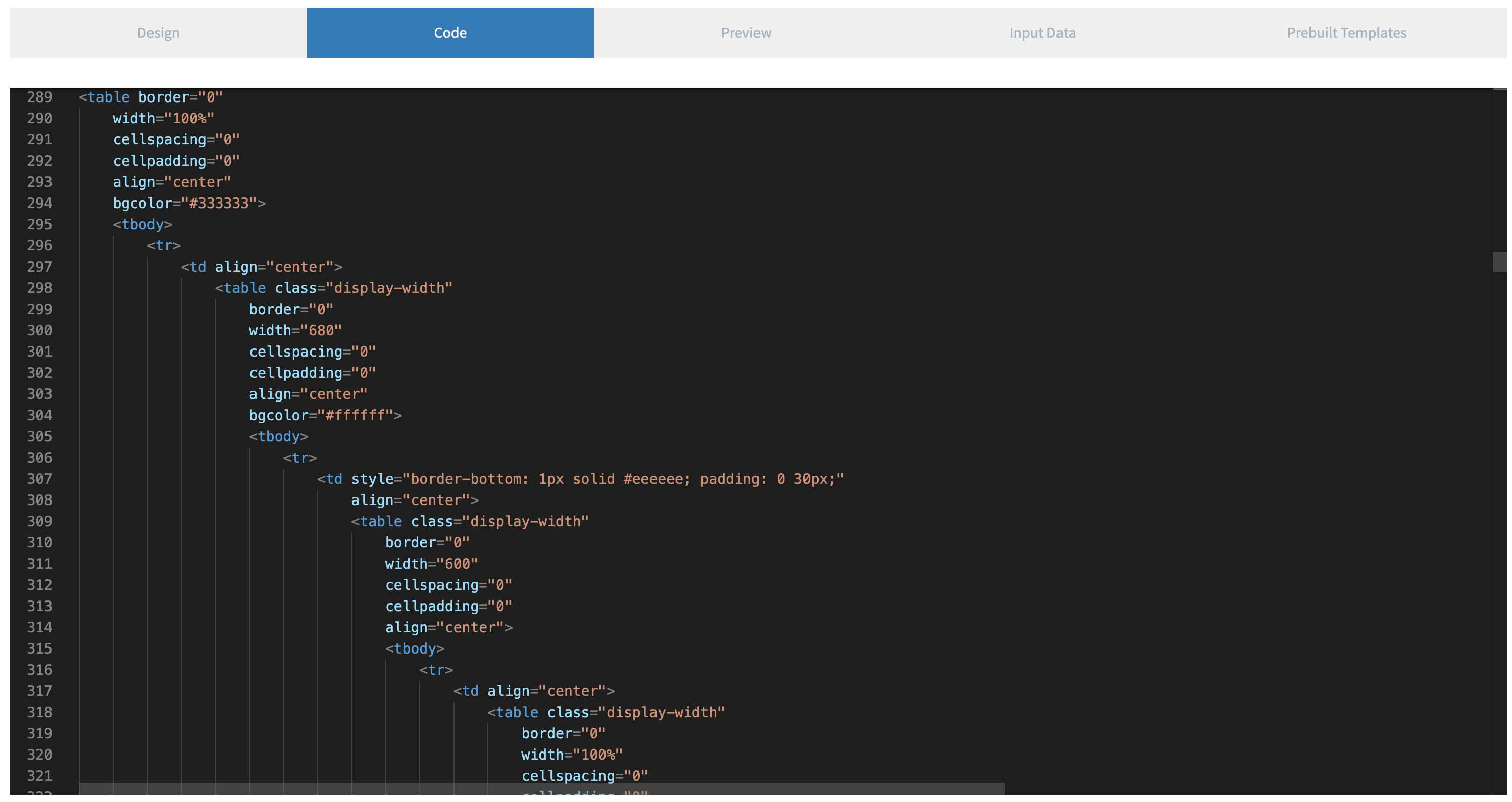Click the <tbody> tag on line 315

[x=415, y=649]
